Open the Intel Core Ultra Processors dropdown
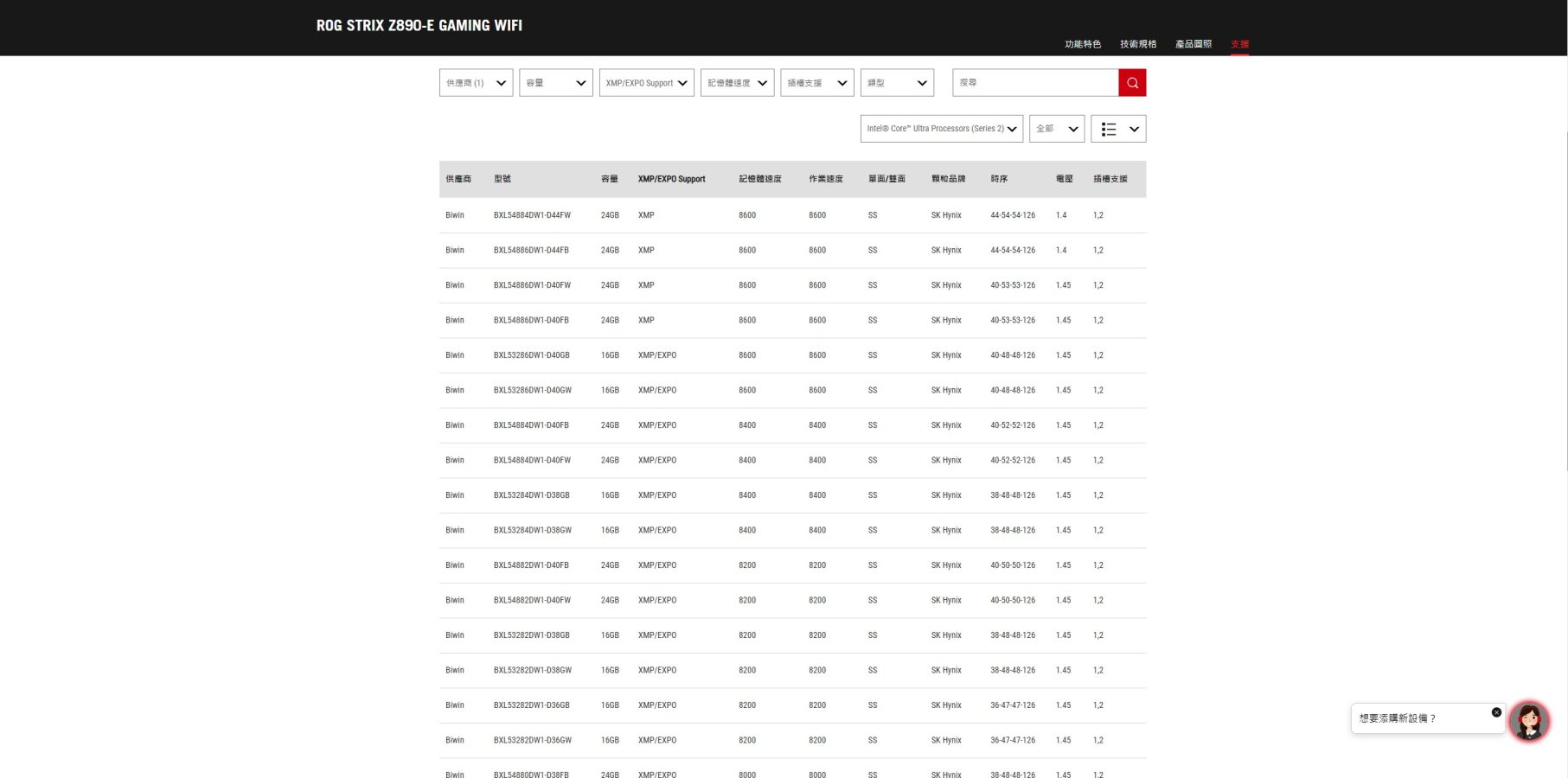The image size is (1568, 778). click(x=942, y=129)
